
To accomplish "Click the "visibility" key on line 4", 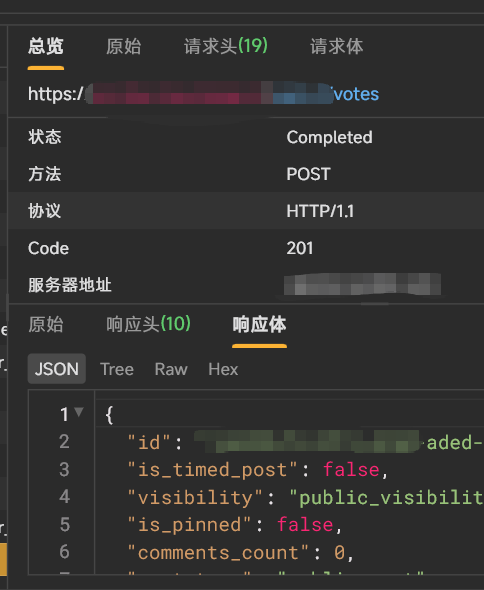I will pyautogui.click(x=195, y=497).
